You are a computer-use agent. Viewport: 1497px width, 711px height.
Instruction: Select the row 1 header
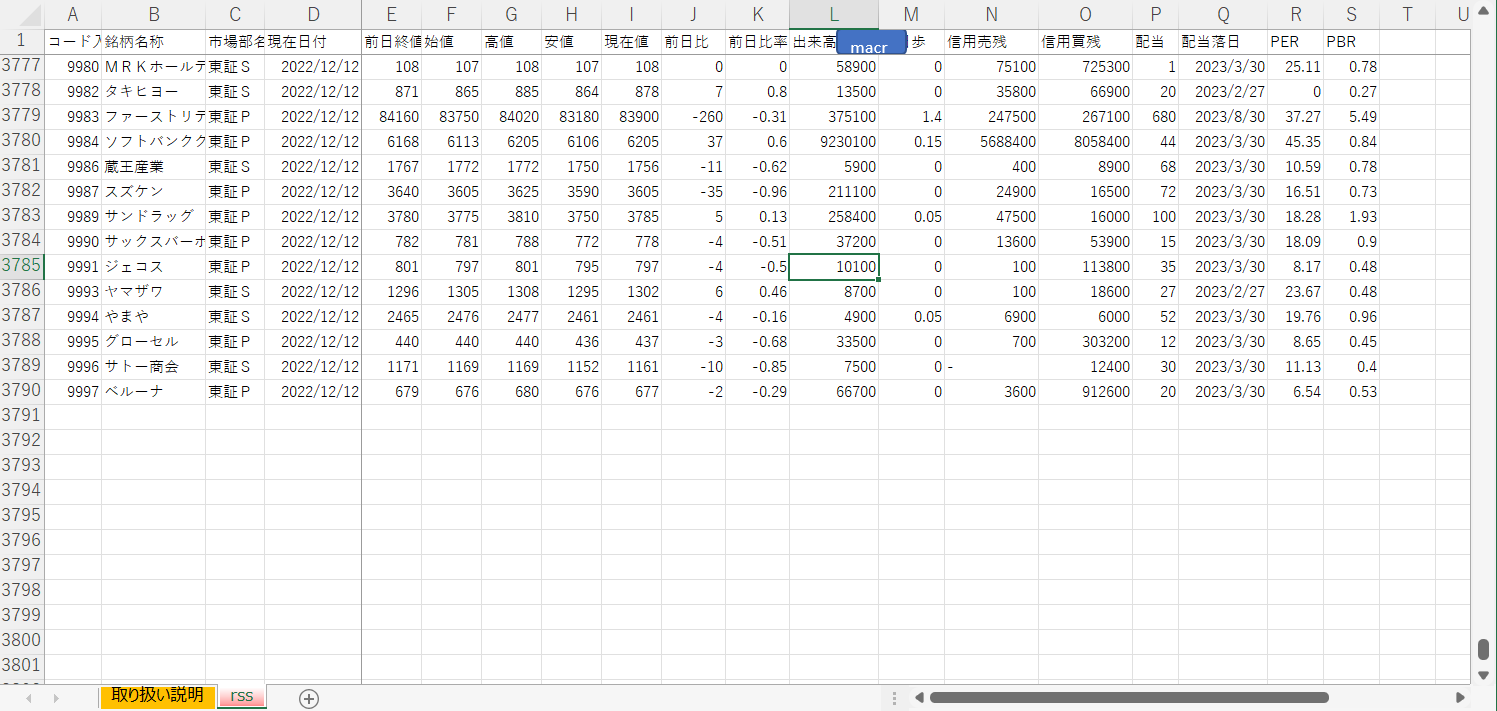pyautogui.click(x=22, y=42)
